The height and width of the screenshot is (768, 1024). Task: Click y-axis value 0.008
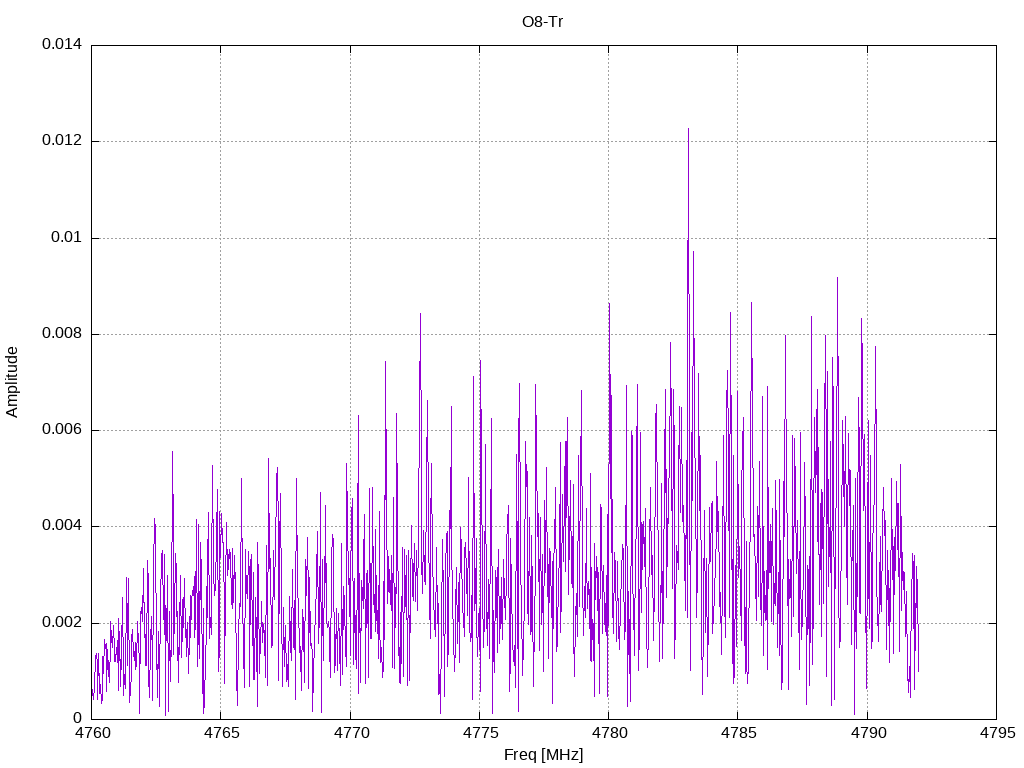(x=62, y=334)
